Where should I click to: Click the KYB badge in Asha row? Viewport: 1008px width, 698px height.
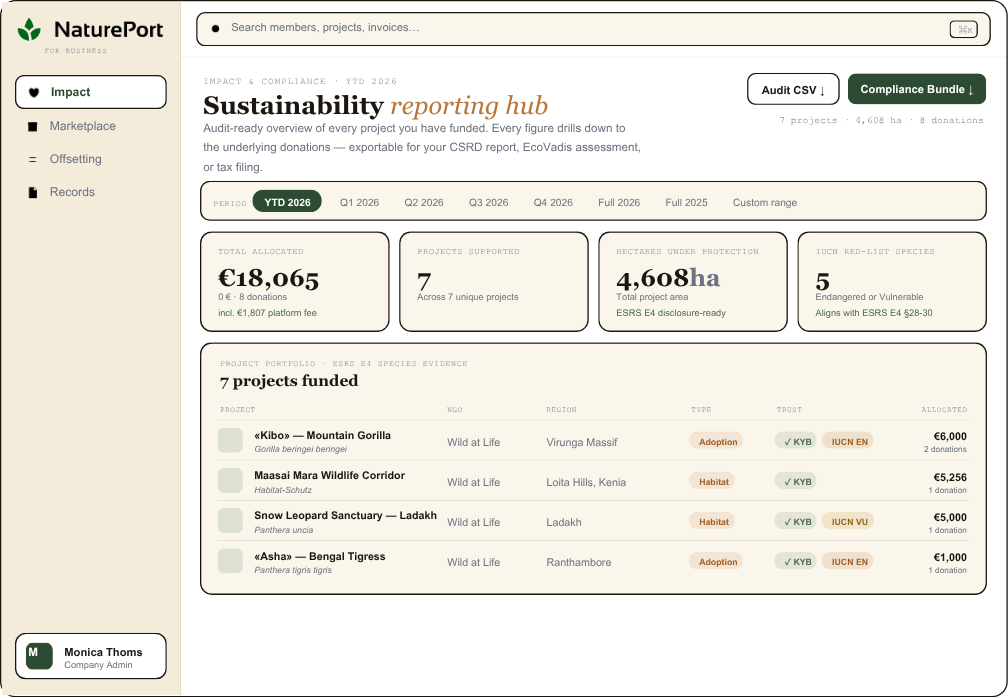(796, 561)
